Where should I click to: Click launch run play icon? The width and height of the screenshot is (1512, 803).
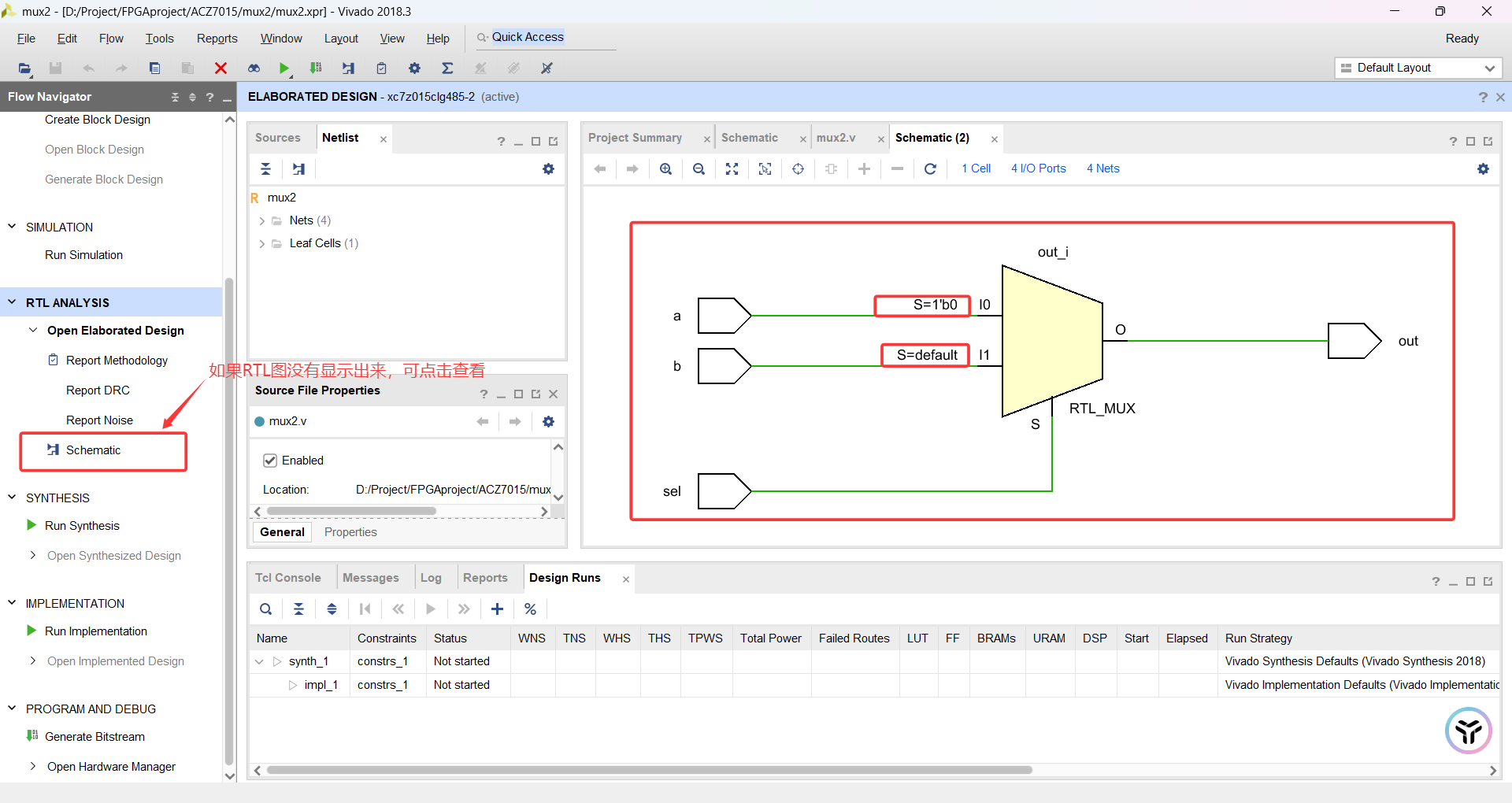pos(431,609)
